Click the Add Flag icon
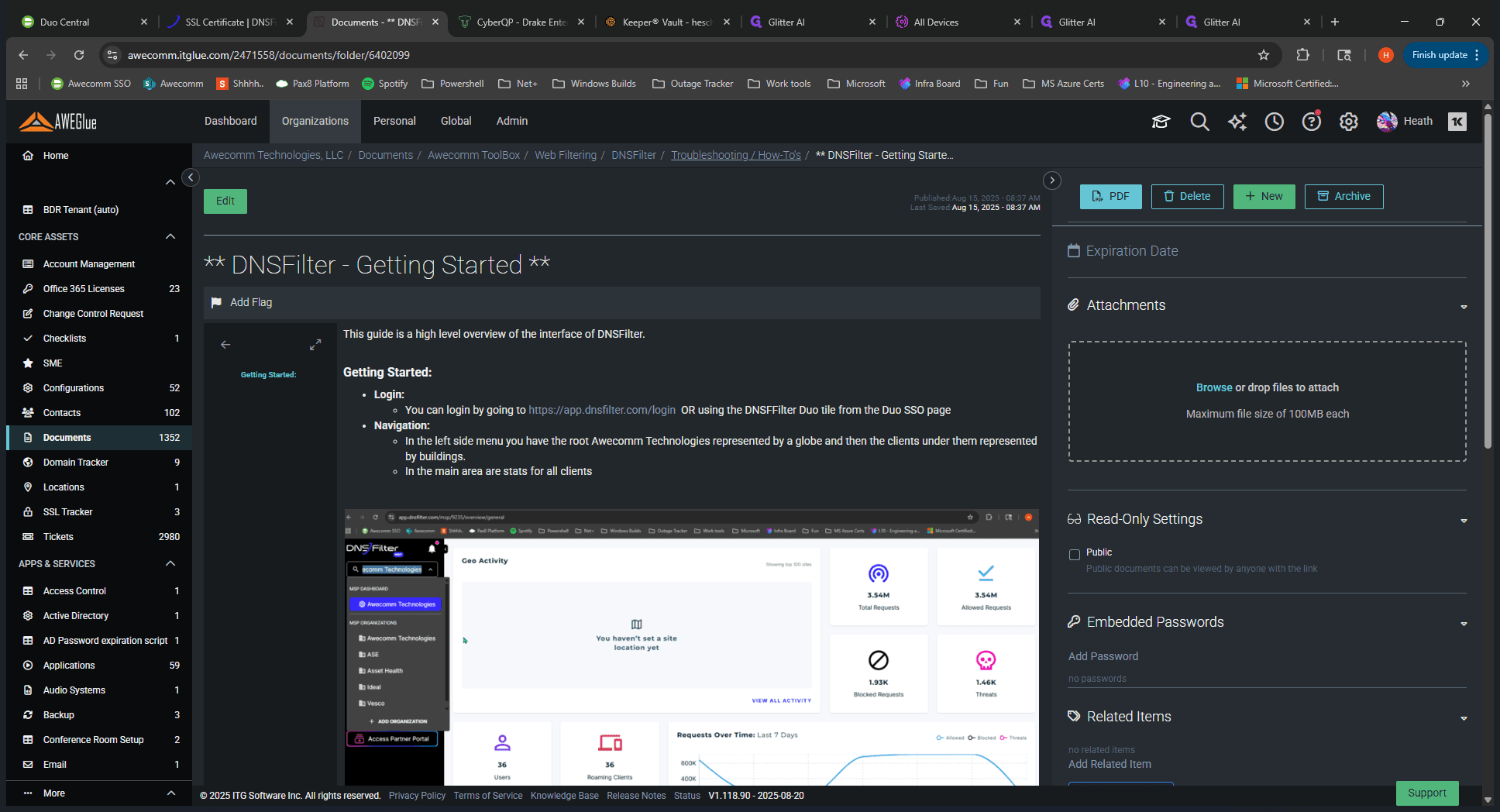This screenshot has height=812, width=1500. (217, 302)
